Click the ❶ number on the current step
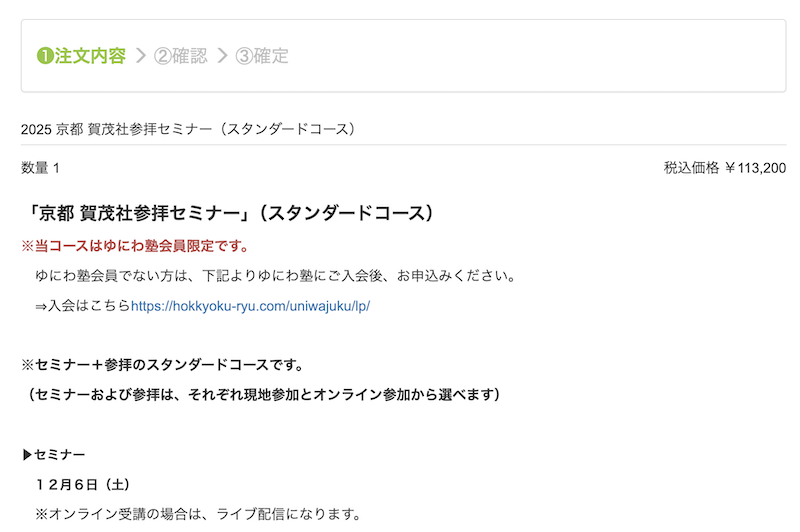The image size is (800, 532). coord(44,56)
